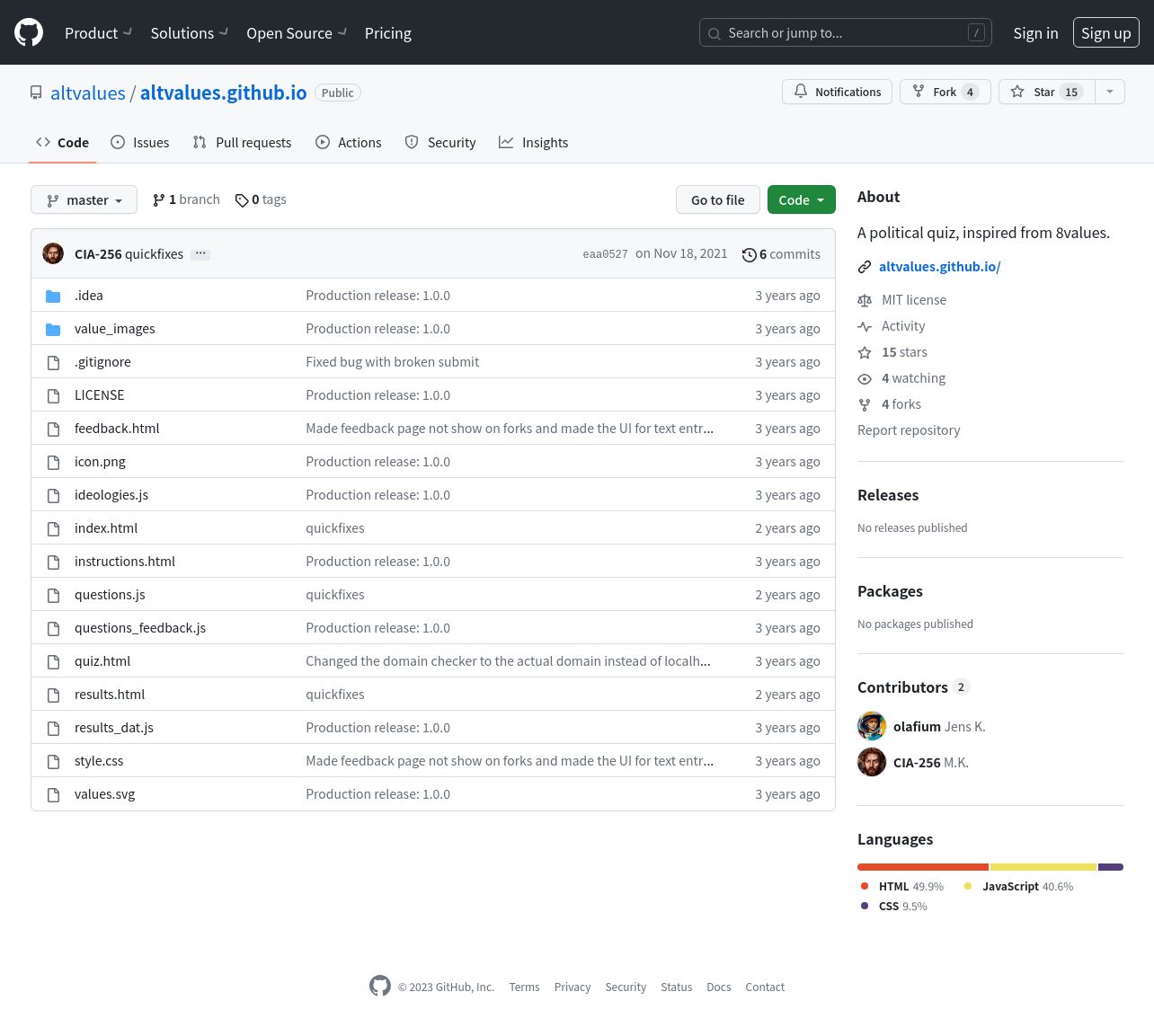The height and width of the screenshot is (1036, 1154).
Task: Click the index.html file icon
Action: click(x=53, y=528)
